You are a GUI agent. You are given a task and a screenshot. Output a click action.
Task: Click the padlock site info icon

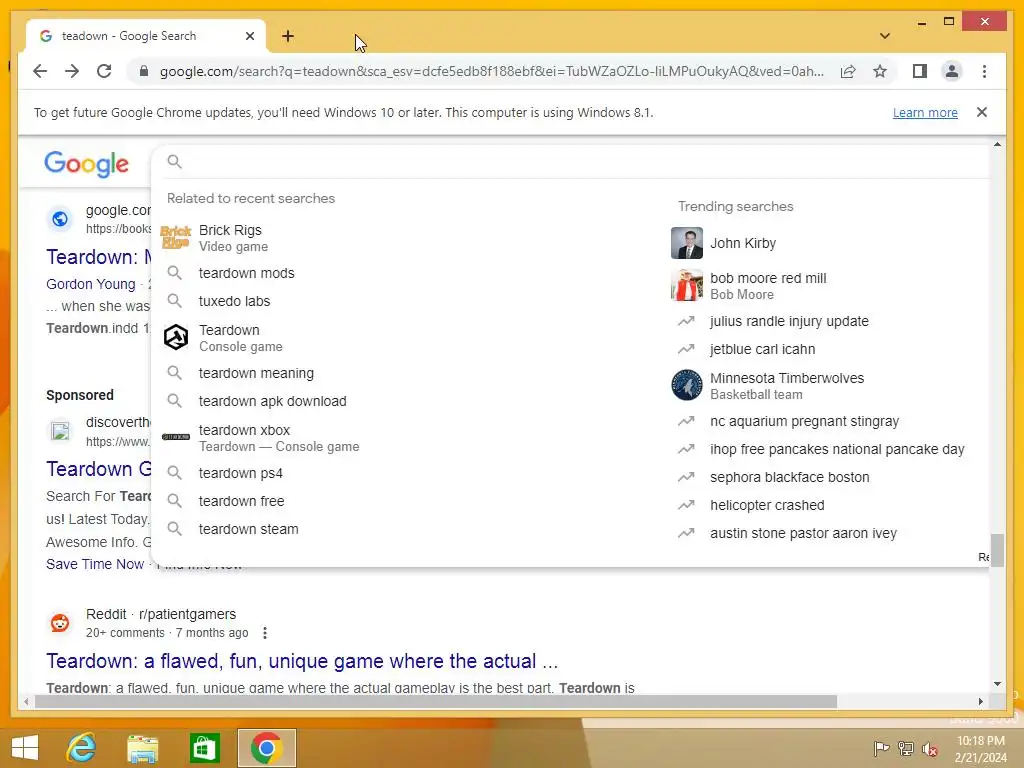pos(144,71)
